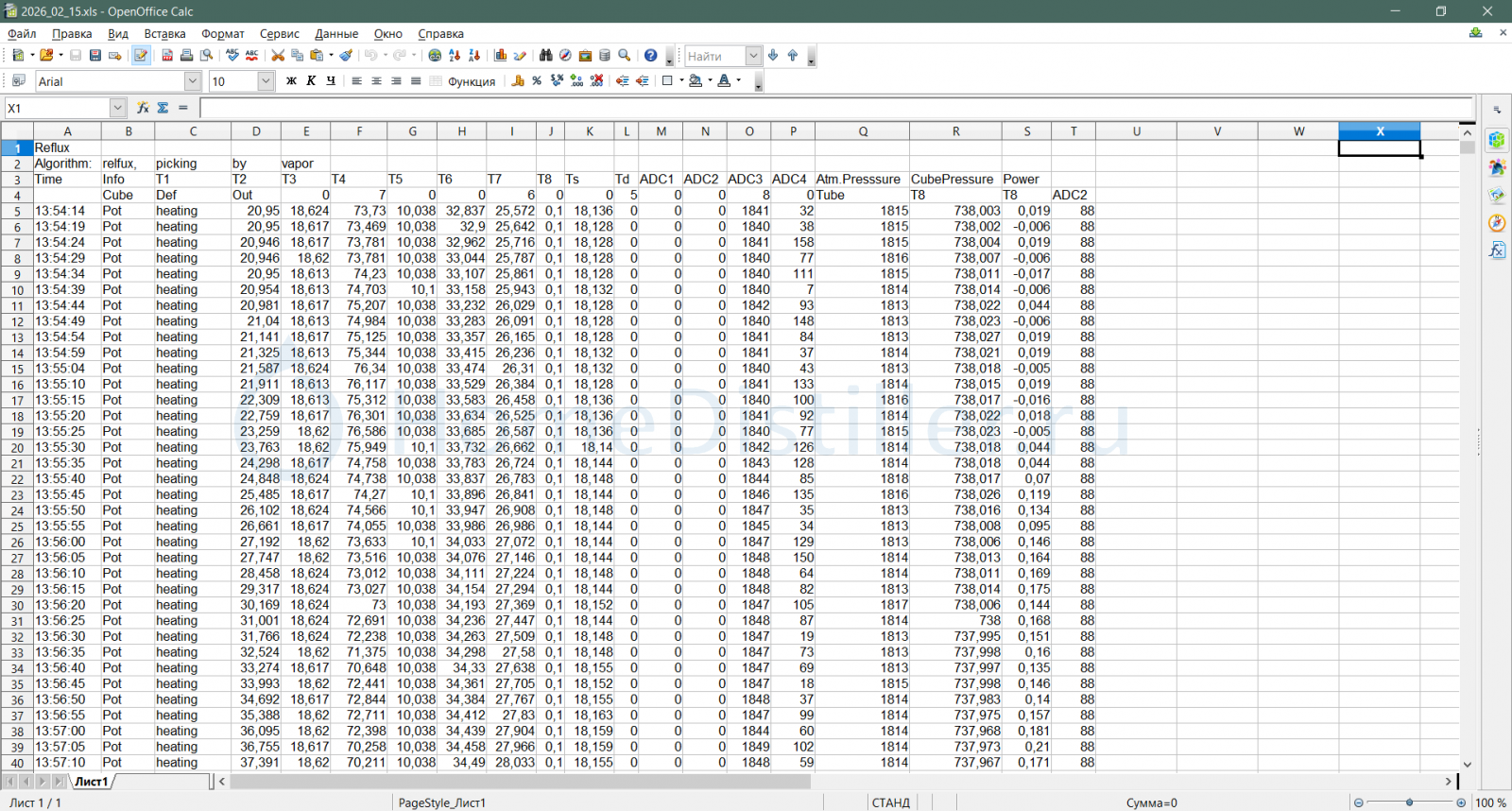1512x811 pixels.
Task: Toggle bold formatting (Ж)
Action: [291, 81]
